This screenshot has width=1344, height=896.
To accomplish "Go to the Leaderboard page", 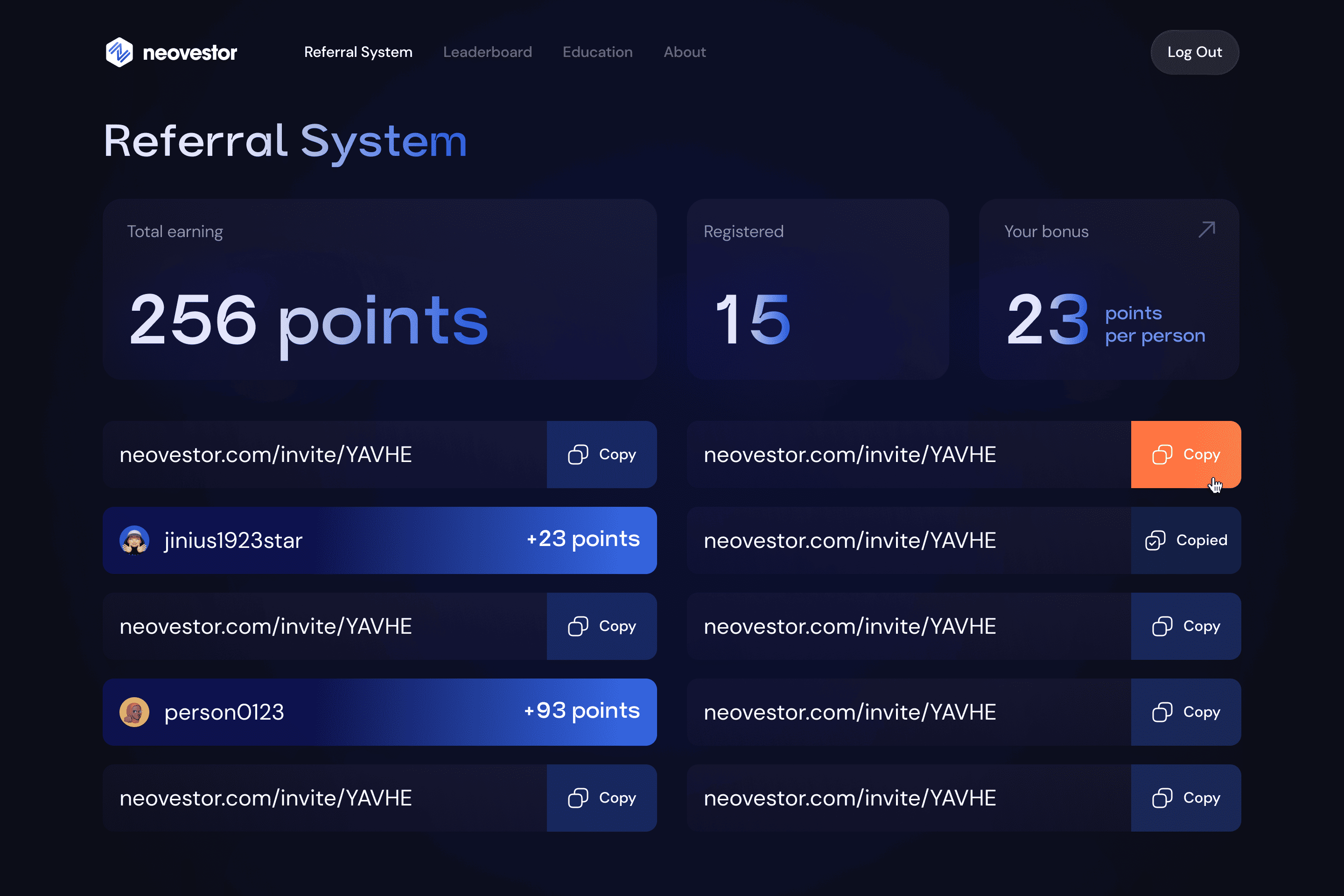I will click(487, 52).
